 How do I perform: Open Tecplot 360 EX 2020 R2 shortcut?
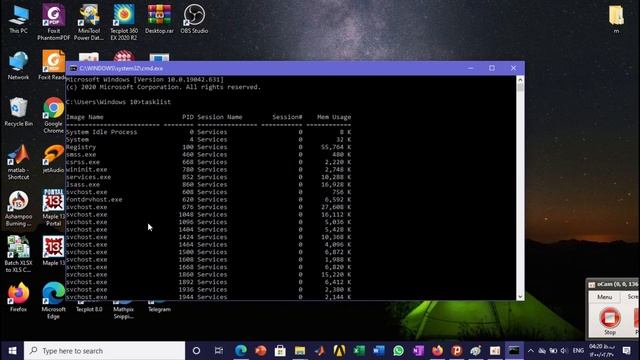coord(124,22)
